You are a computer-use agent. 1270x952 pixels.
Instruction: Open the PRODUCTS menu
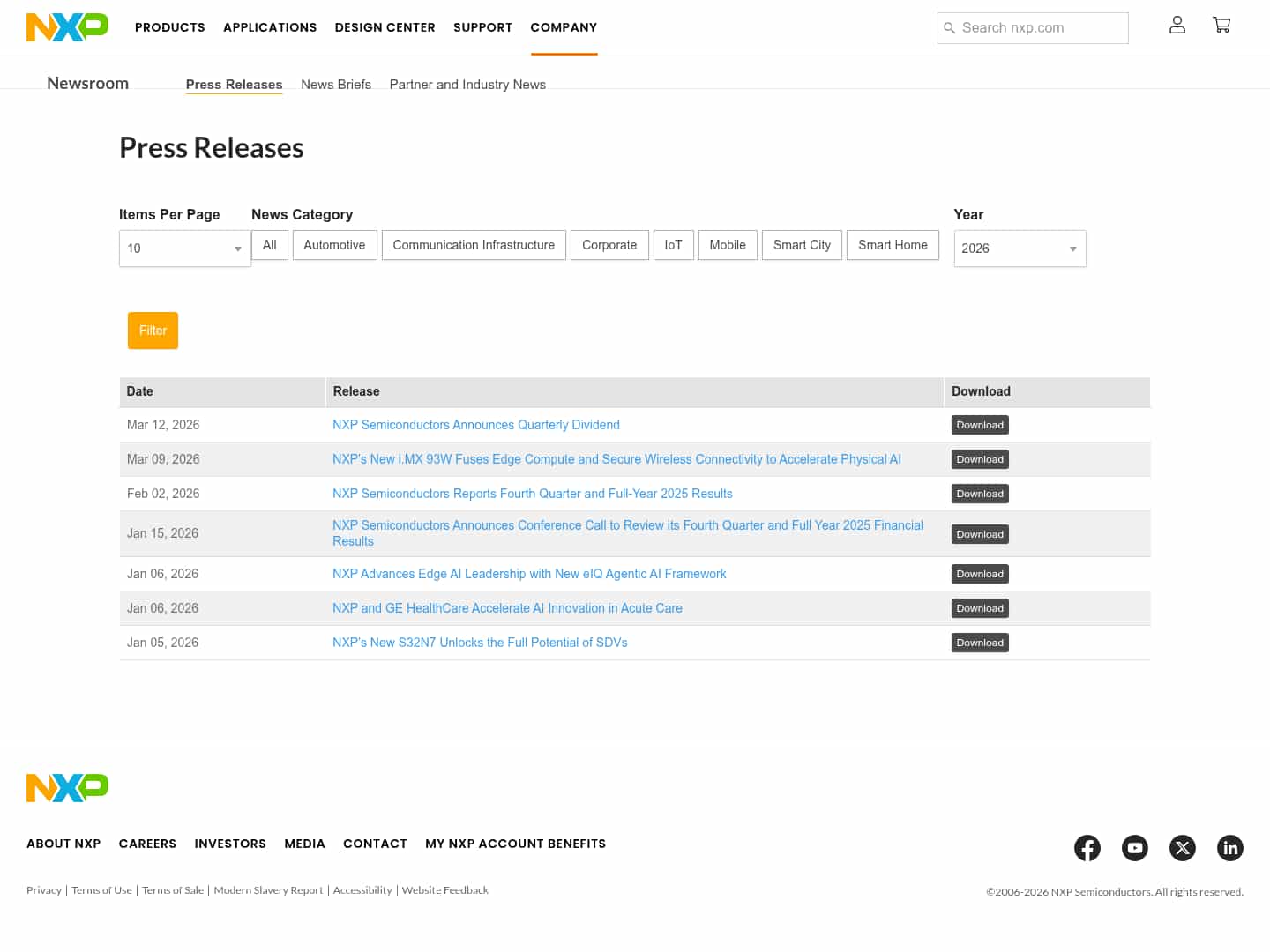tap(169, 27)
